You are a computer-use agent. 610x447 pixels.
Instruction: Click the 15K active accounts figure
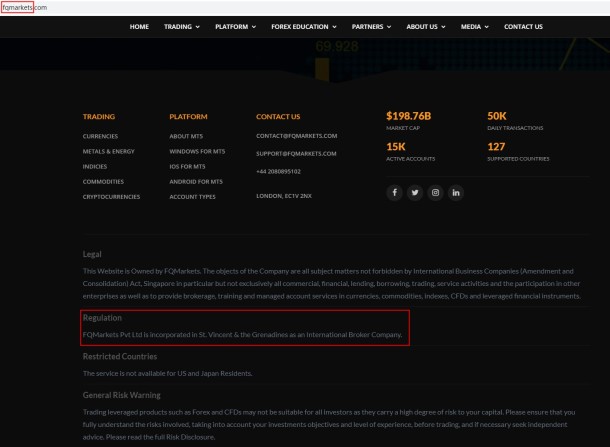coord(396,147)
